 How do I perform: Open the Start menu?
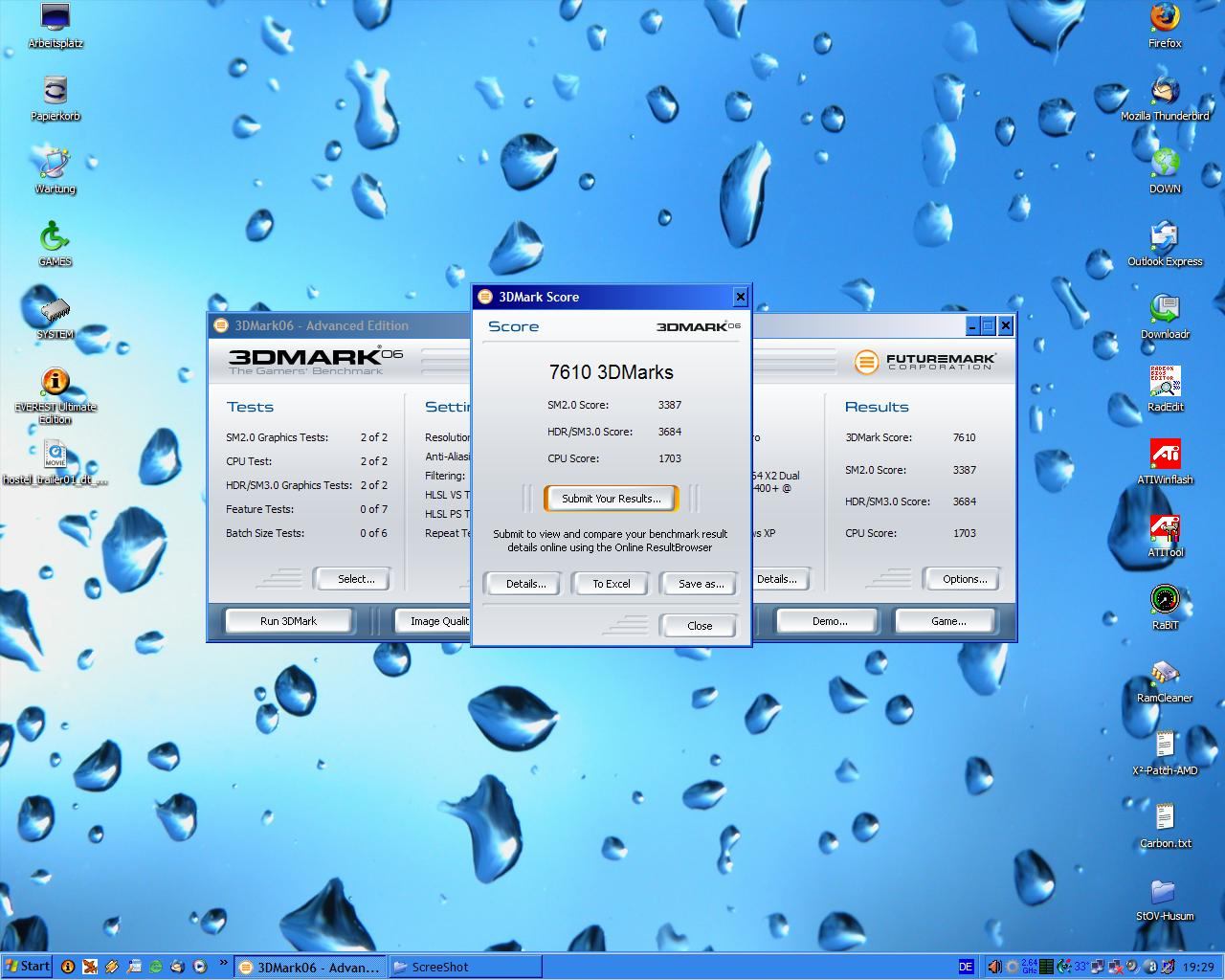coord(27,967)
